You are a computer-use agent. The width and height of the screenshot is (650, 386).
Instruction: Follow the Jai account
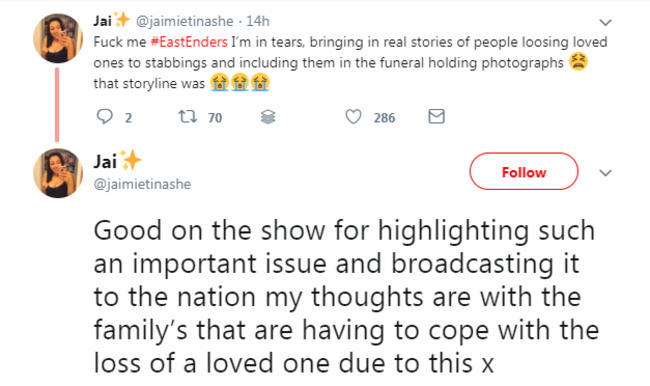[524, 171]
